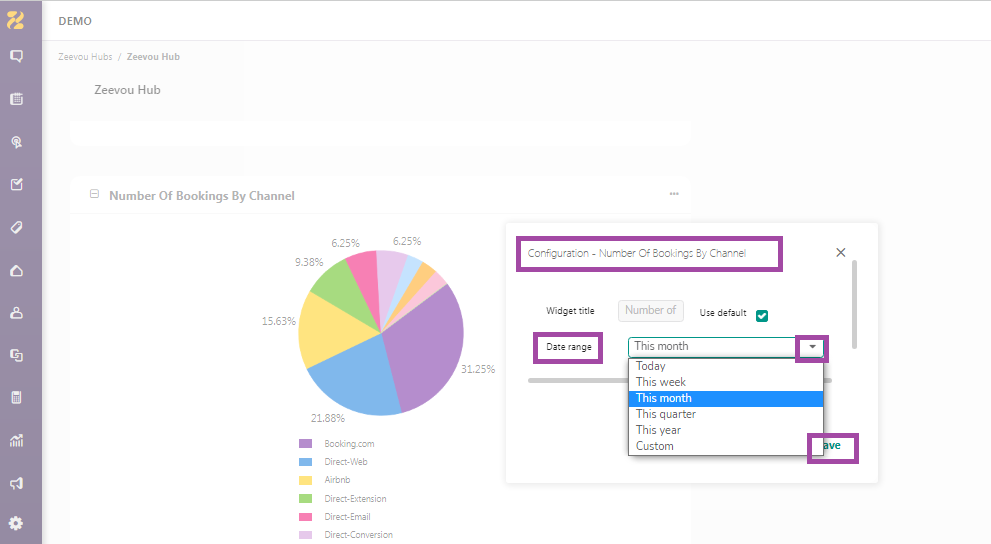Open the widget three-dots options menu

click(x=674, y=194)
